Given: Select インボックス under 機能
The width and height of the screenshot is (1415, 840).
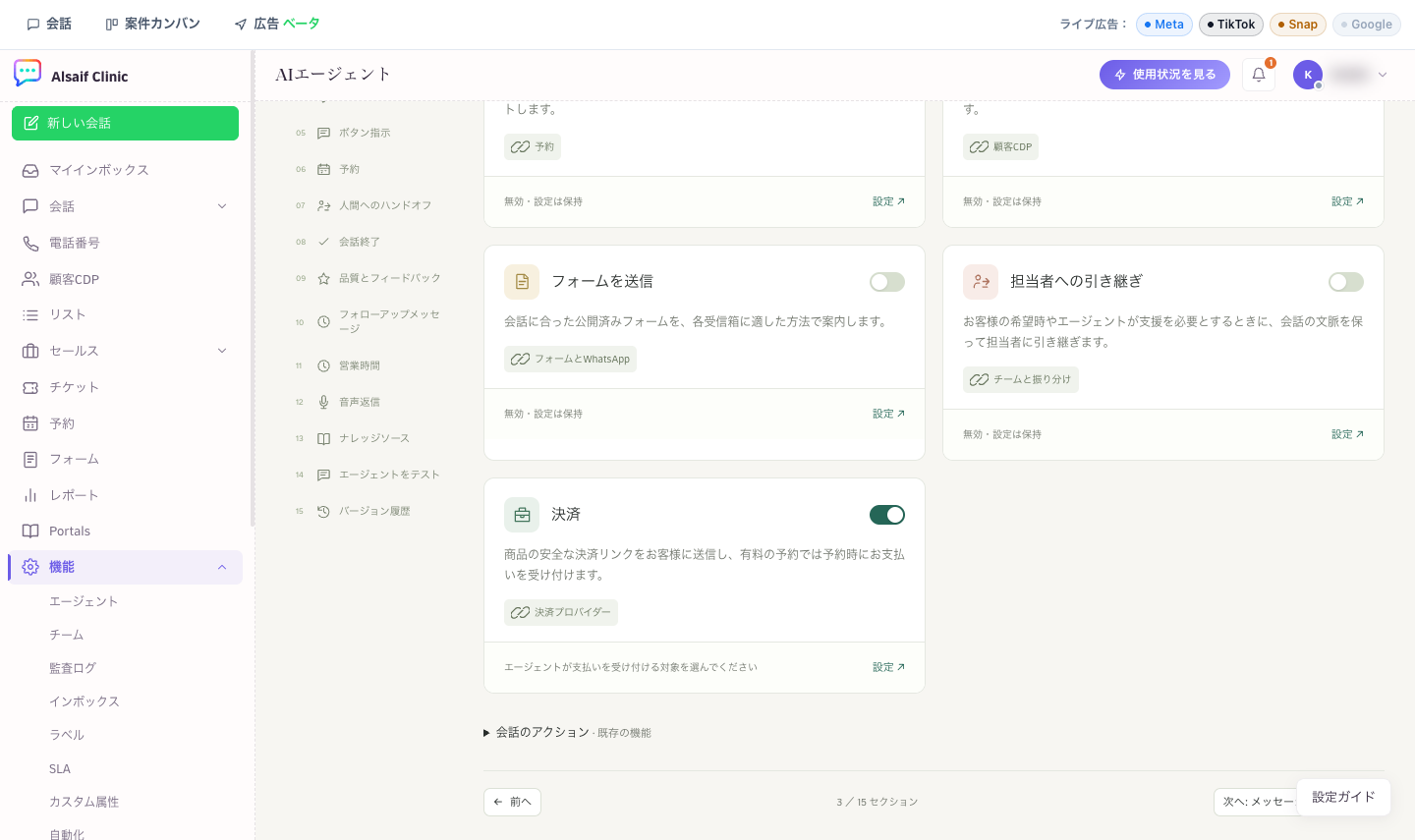Looking at the screenshot, I should [x=85, y=701].
